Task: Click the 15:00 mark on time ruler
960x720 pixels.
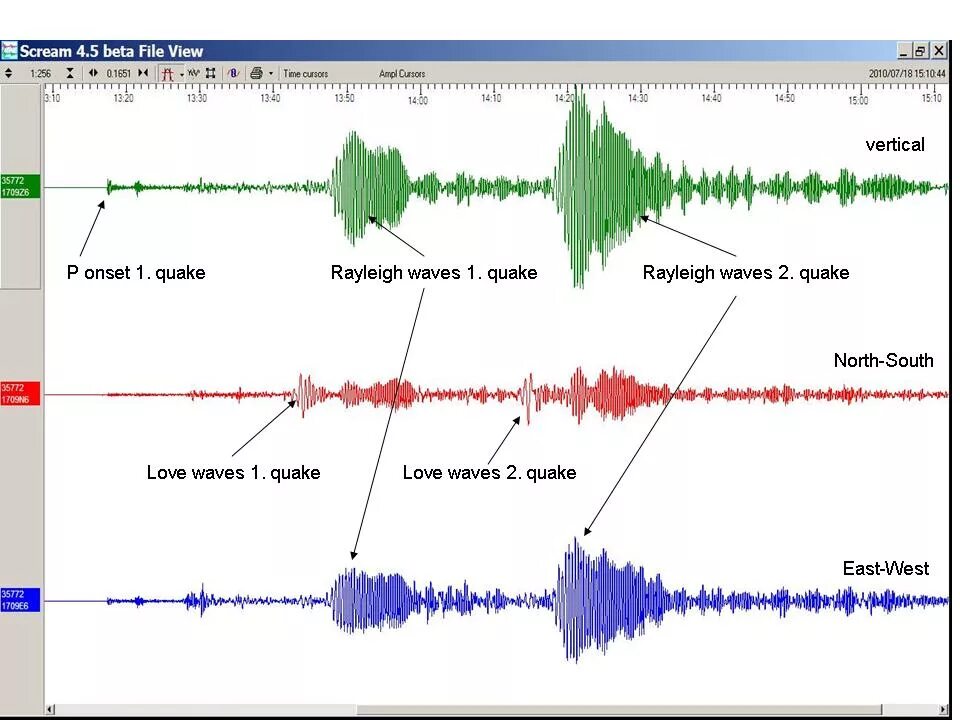Action: [858, 100]
